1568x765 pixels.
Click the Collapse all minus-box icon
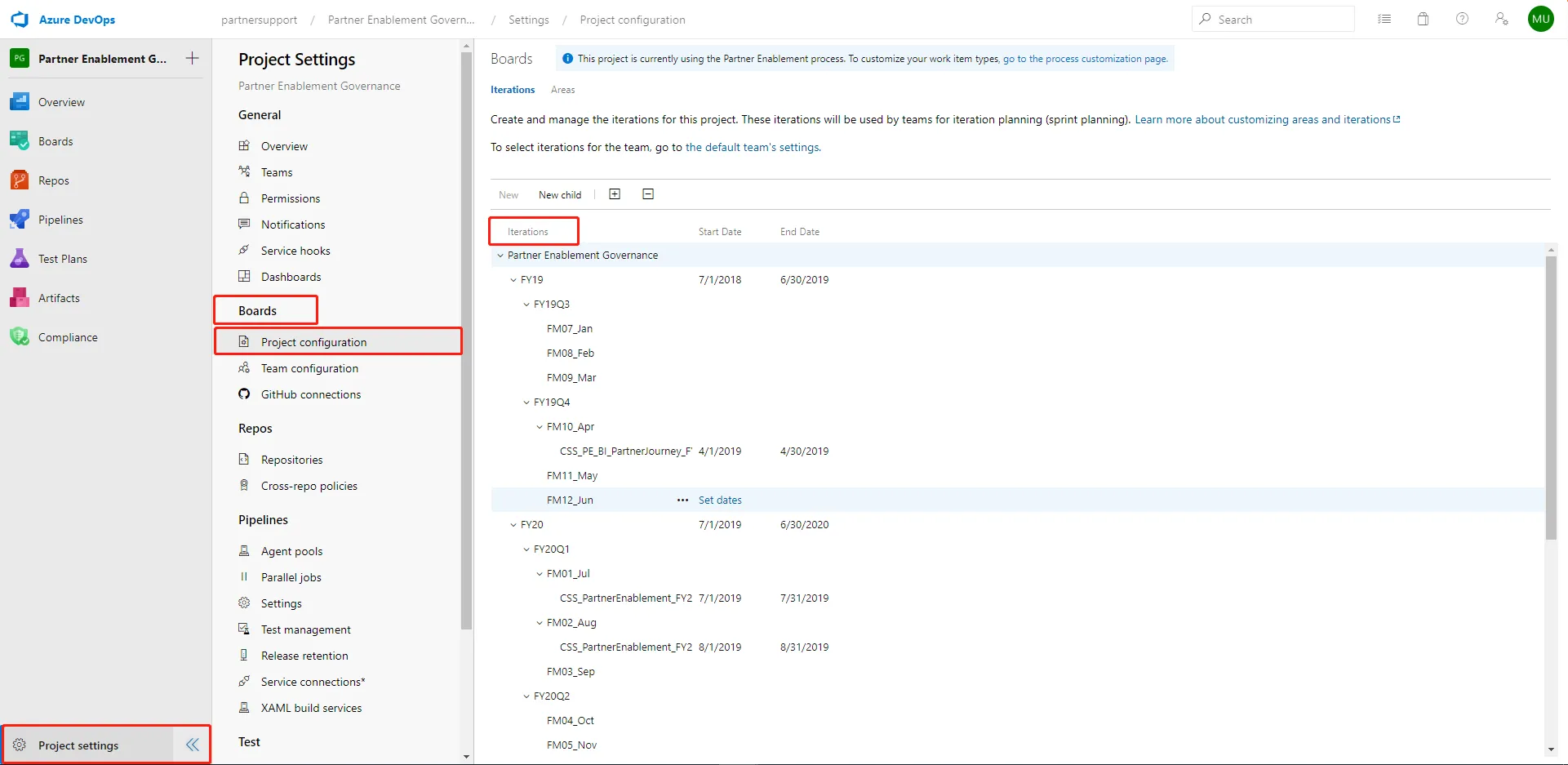(648, 194)
